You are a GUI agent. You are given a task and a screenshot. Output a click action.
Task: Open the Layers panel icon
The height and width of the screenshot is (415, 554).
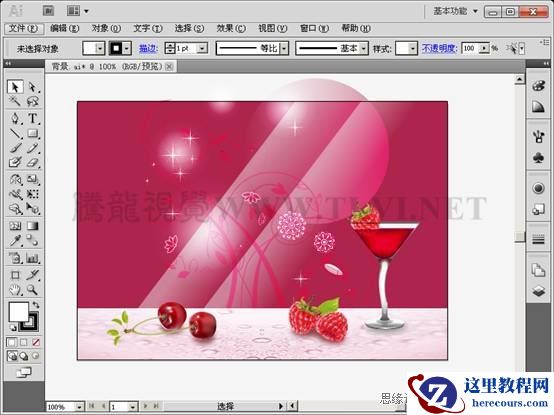click(x=538, y=291)
